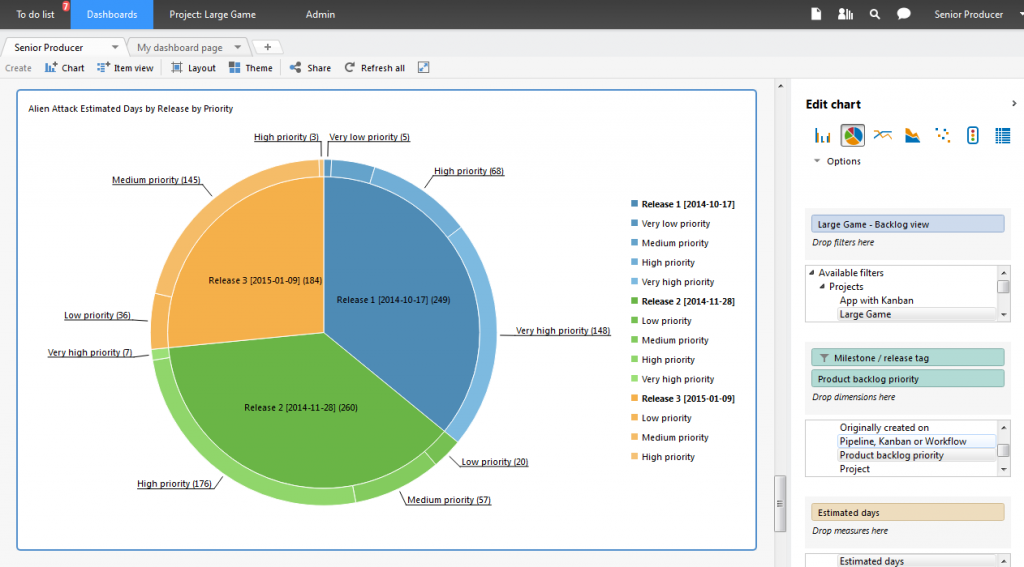Click the Release 2 green legend swatch

(x=634, y=302)
